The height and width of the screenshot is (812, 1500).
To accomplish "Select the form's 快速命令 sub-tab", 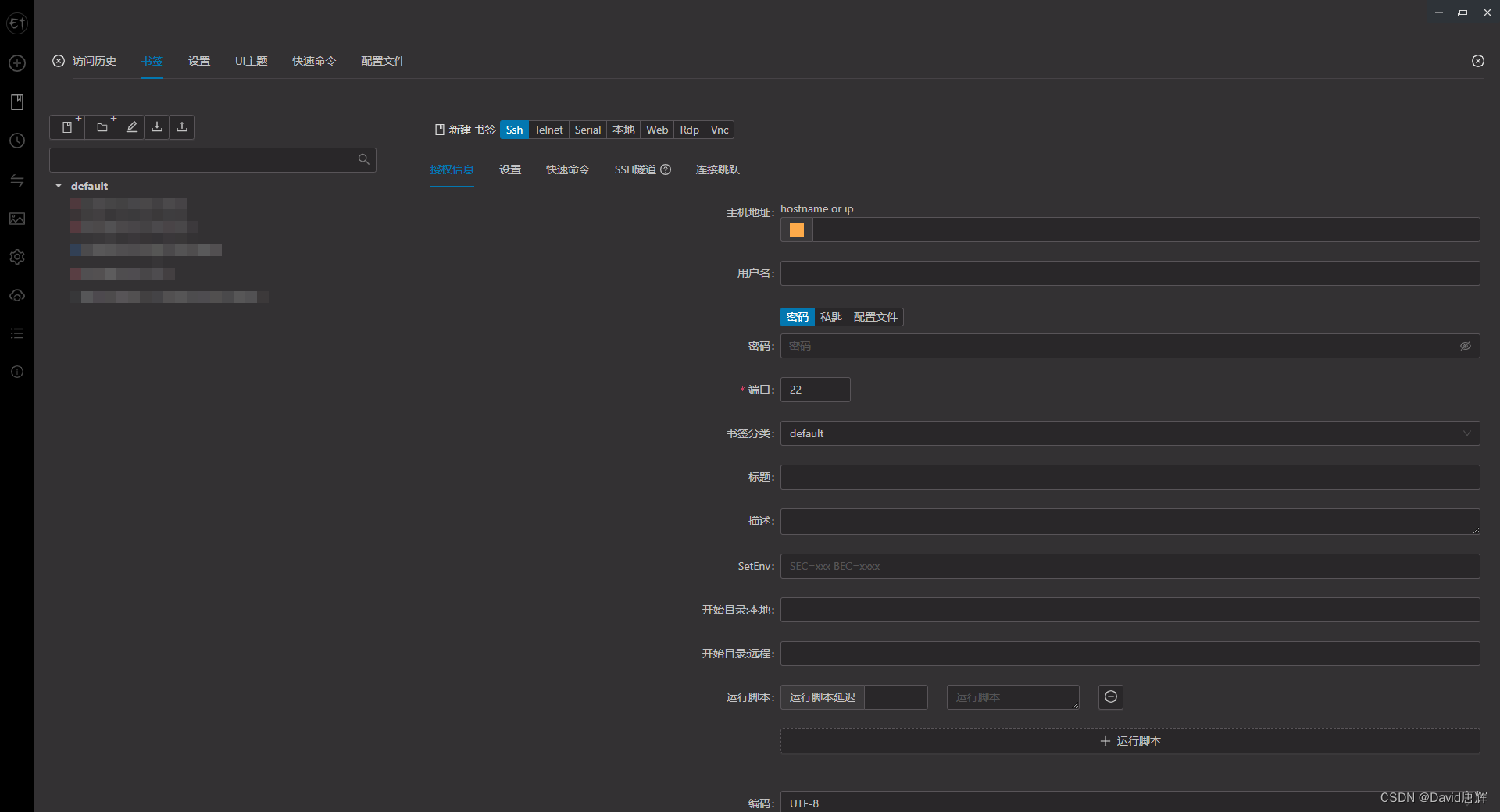I will [x=568, y=169].
